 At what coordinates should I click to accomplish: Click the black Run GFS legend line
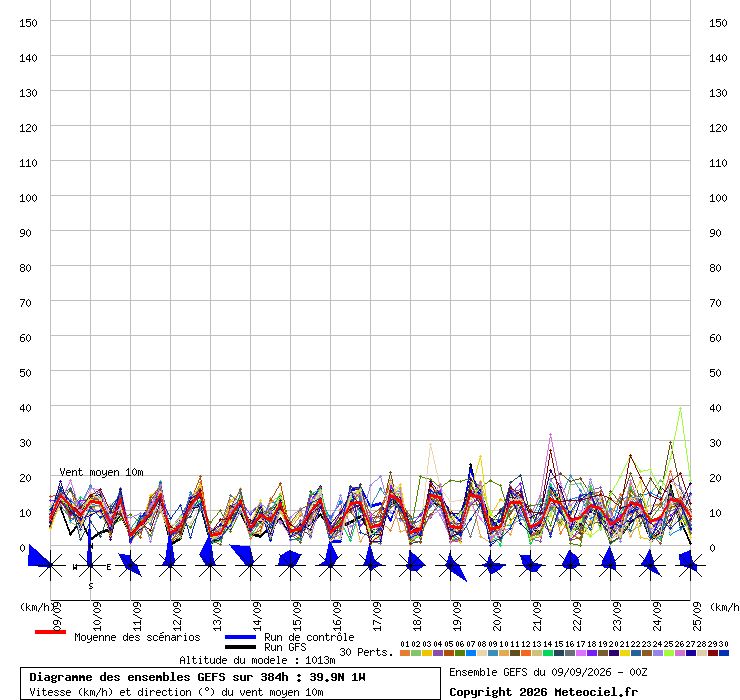click(x=240, y=647)
